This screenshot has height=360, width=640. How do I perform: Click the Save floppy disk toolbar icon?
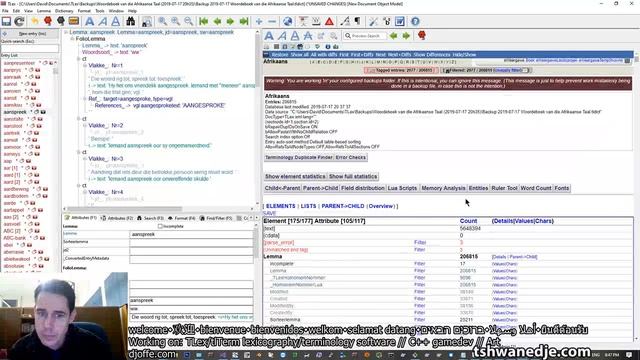pos(6,21)
